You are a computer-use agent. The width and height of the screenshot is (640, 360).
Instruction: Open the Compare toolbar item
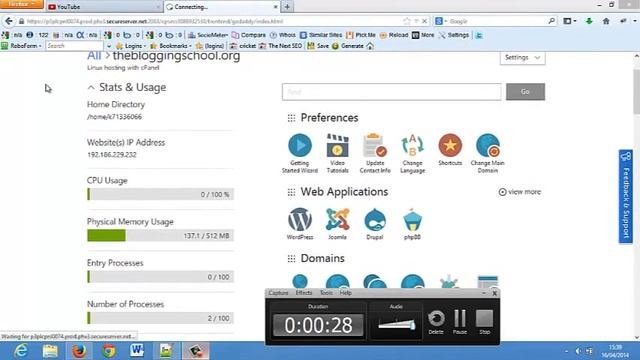click(249, 35)
